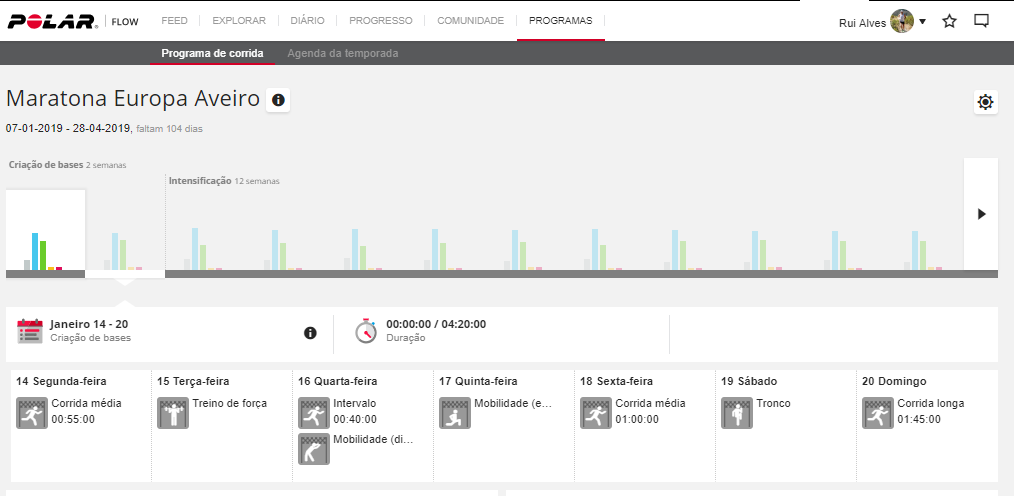Click info icon beside Maratona Europa Aveiro
The width and height of the screenshot is (1014, 496).
(278, 100)
